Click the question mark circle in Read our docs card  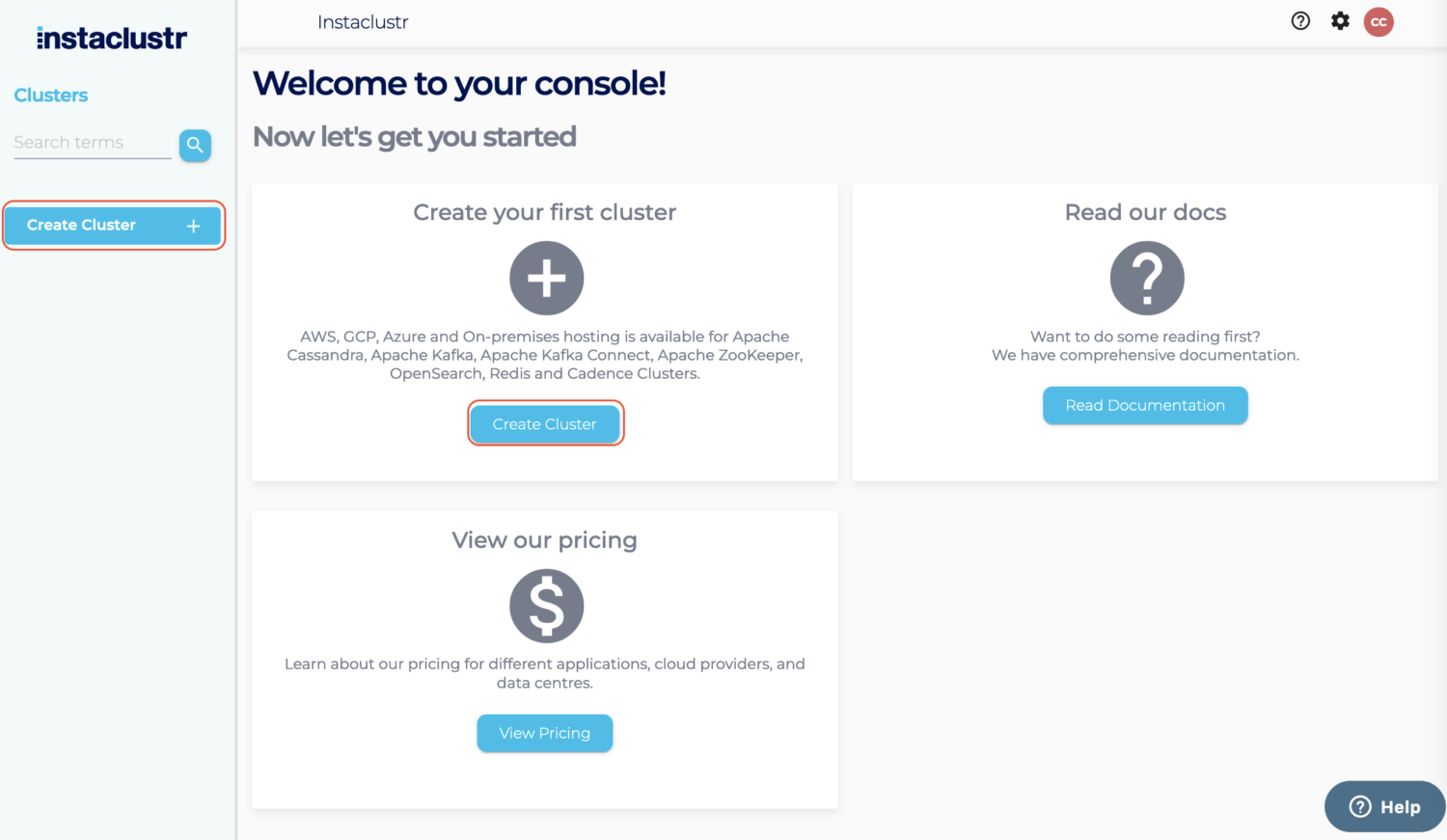point(1146,278)
